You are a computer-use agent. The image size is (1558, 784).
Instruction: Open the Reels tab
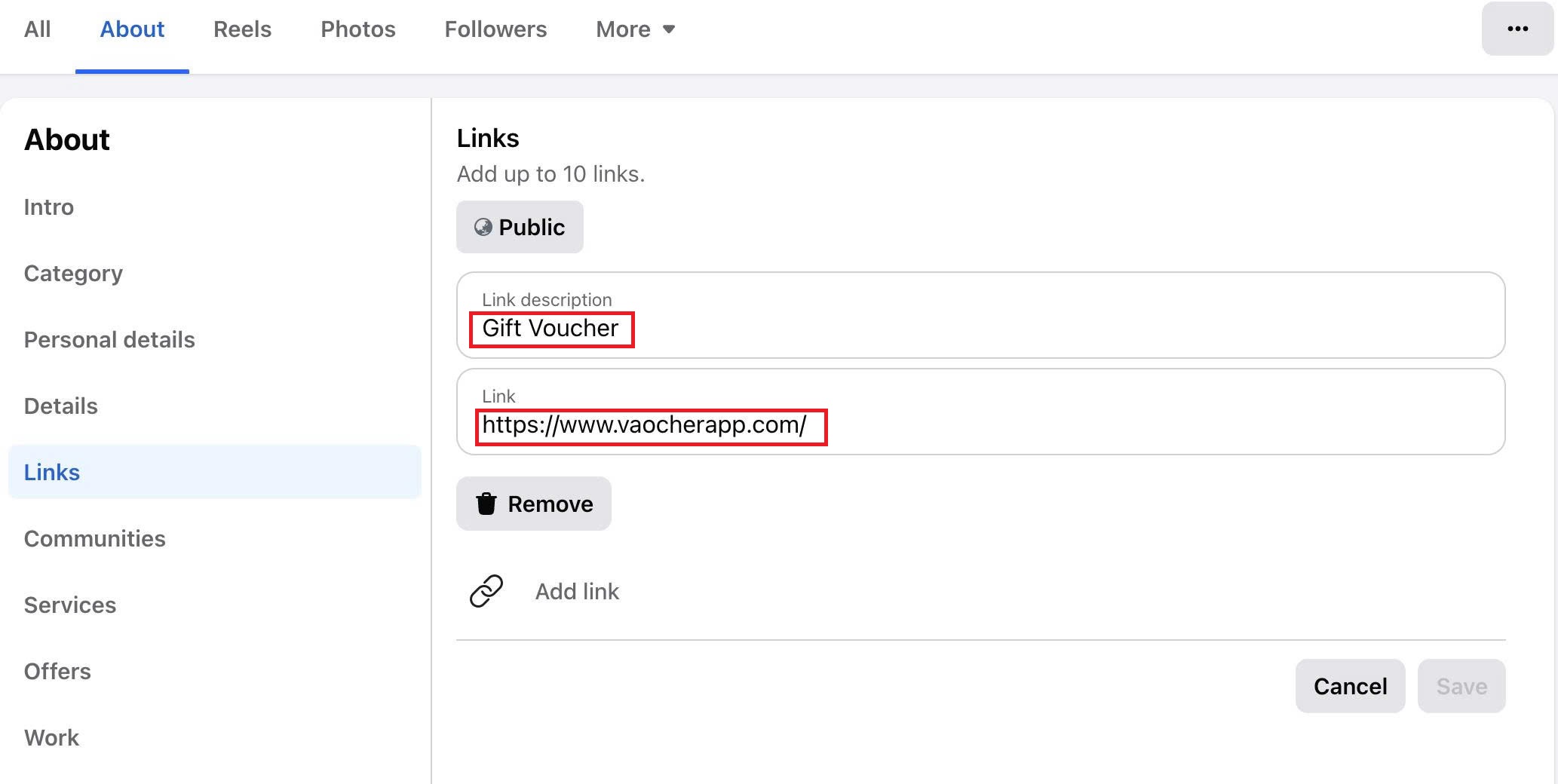pos(242,29)
